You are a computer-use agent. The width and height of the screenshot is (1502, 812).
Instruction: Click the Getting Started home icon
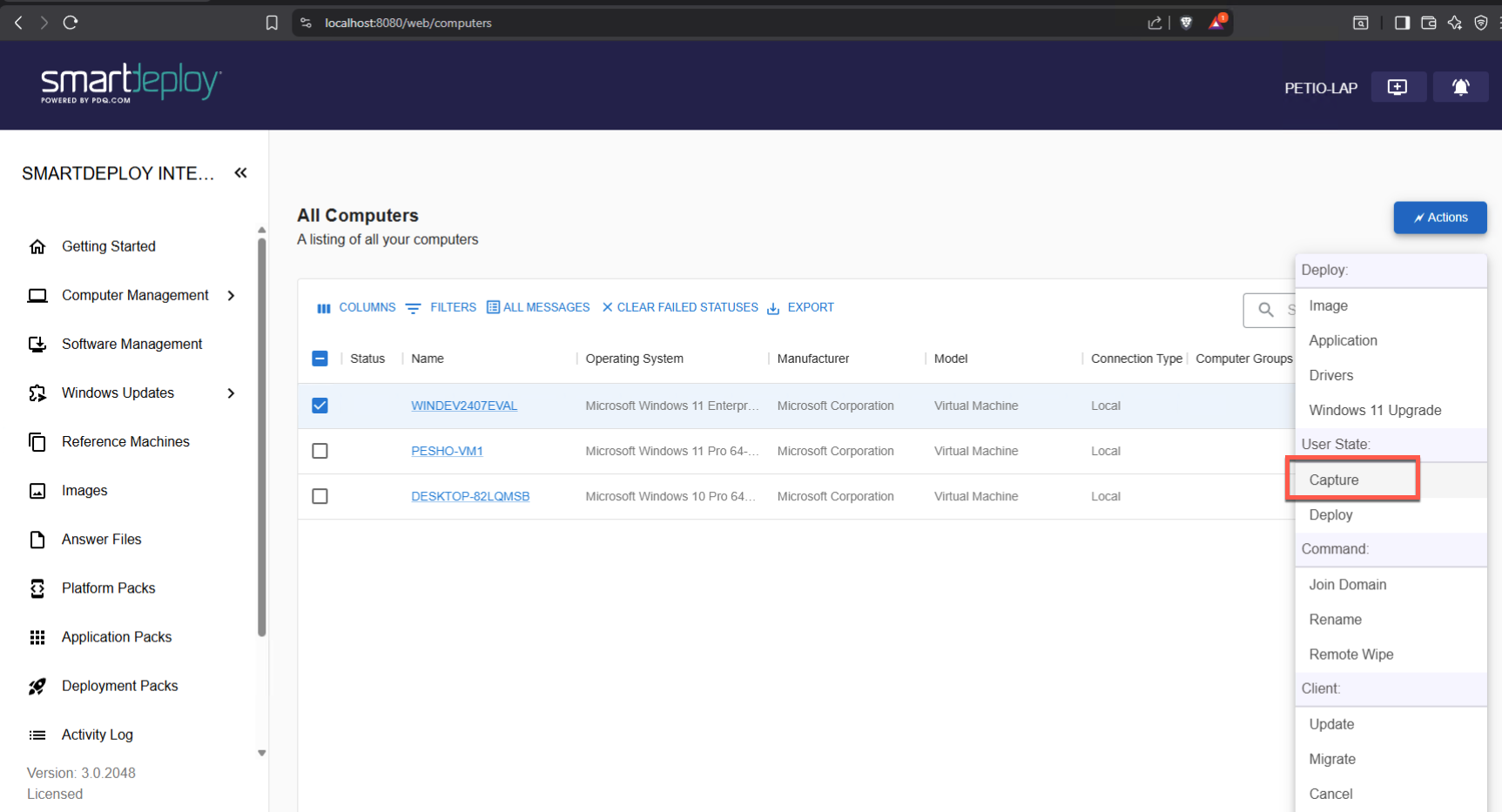37,247
